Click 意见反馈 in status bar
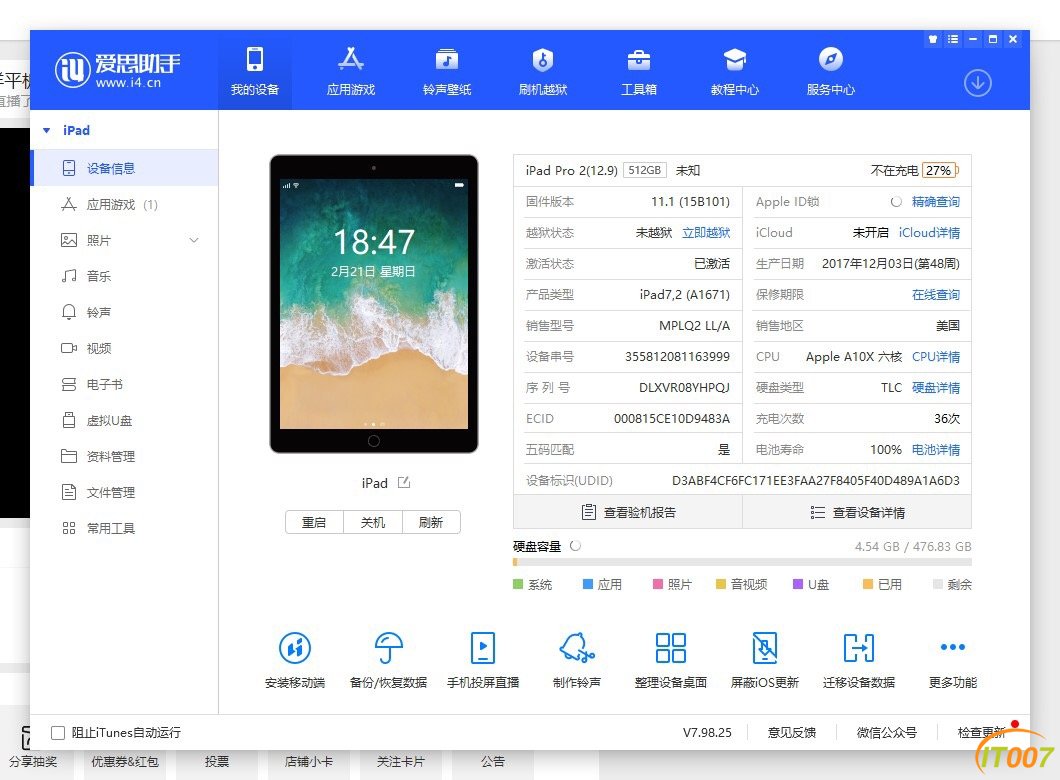Viewport: 1060px width, 780px height. pos(792,733)
